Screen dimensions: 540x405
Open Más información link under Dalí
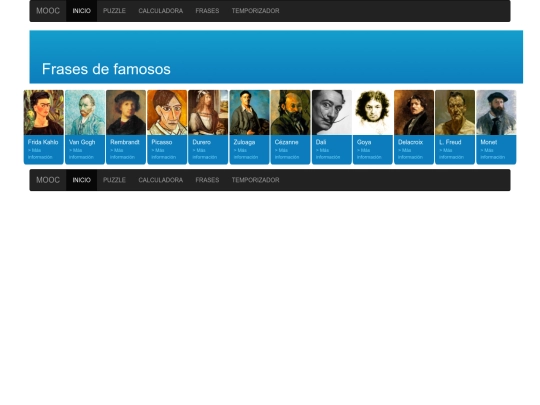tap(328, 154)
